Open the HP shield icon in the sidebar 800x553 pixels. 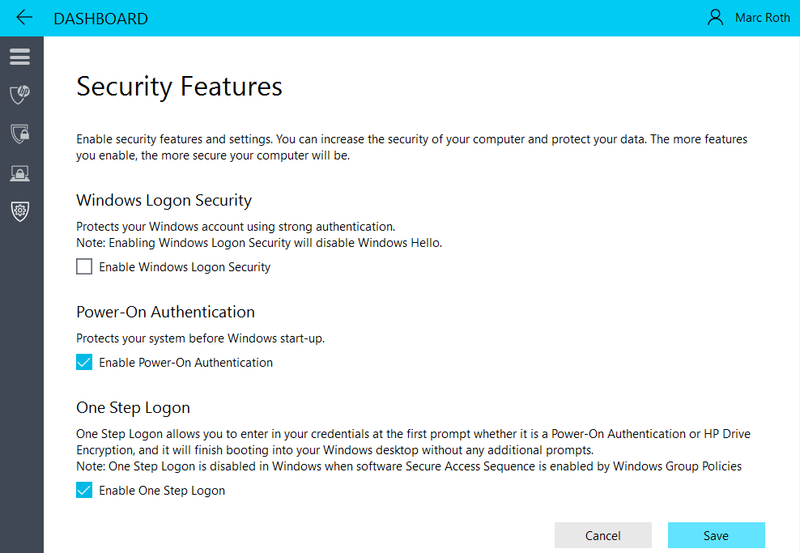point(20,94)
